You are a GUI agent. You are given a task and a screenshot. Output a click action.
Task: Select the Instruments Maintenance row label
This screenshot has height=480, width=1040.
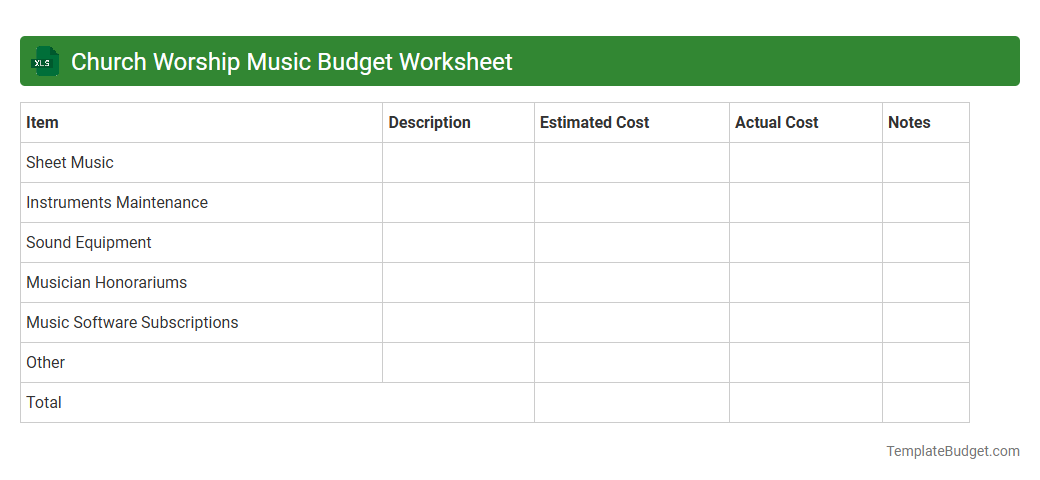(117, 202)
